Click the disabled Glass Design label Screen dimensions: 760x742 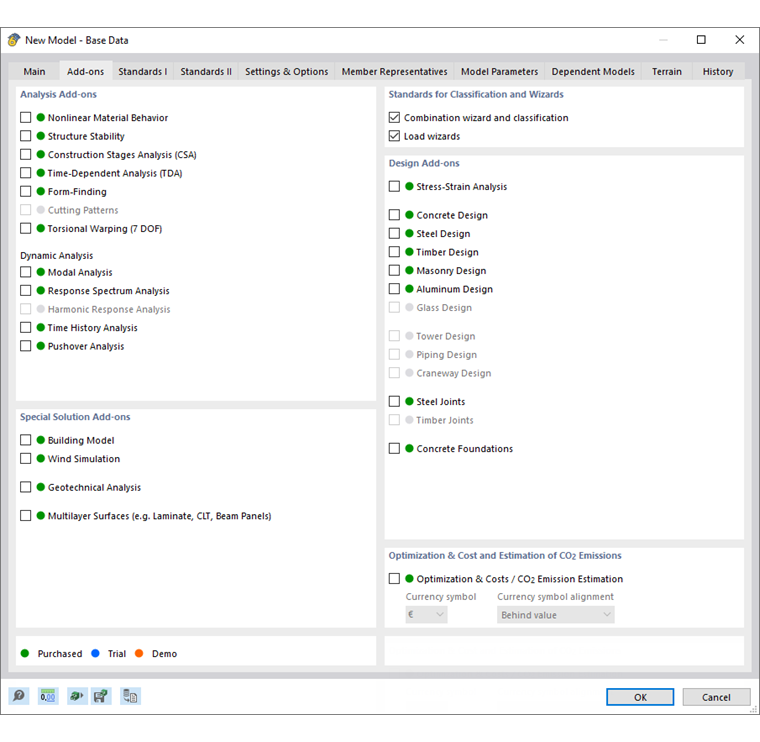tap(444, 307)
